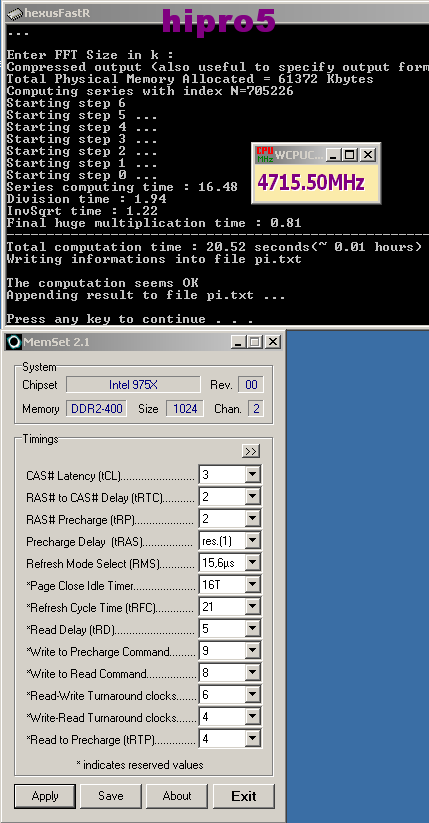Image resolution: width=429 pixels, height=823 pixels.
Task: Click the Apply button in MemSet
Action: [45, 796]
